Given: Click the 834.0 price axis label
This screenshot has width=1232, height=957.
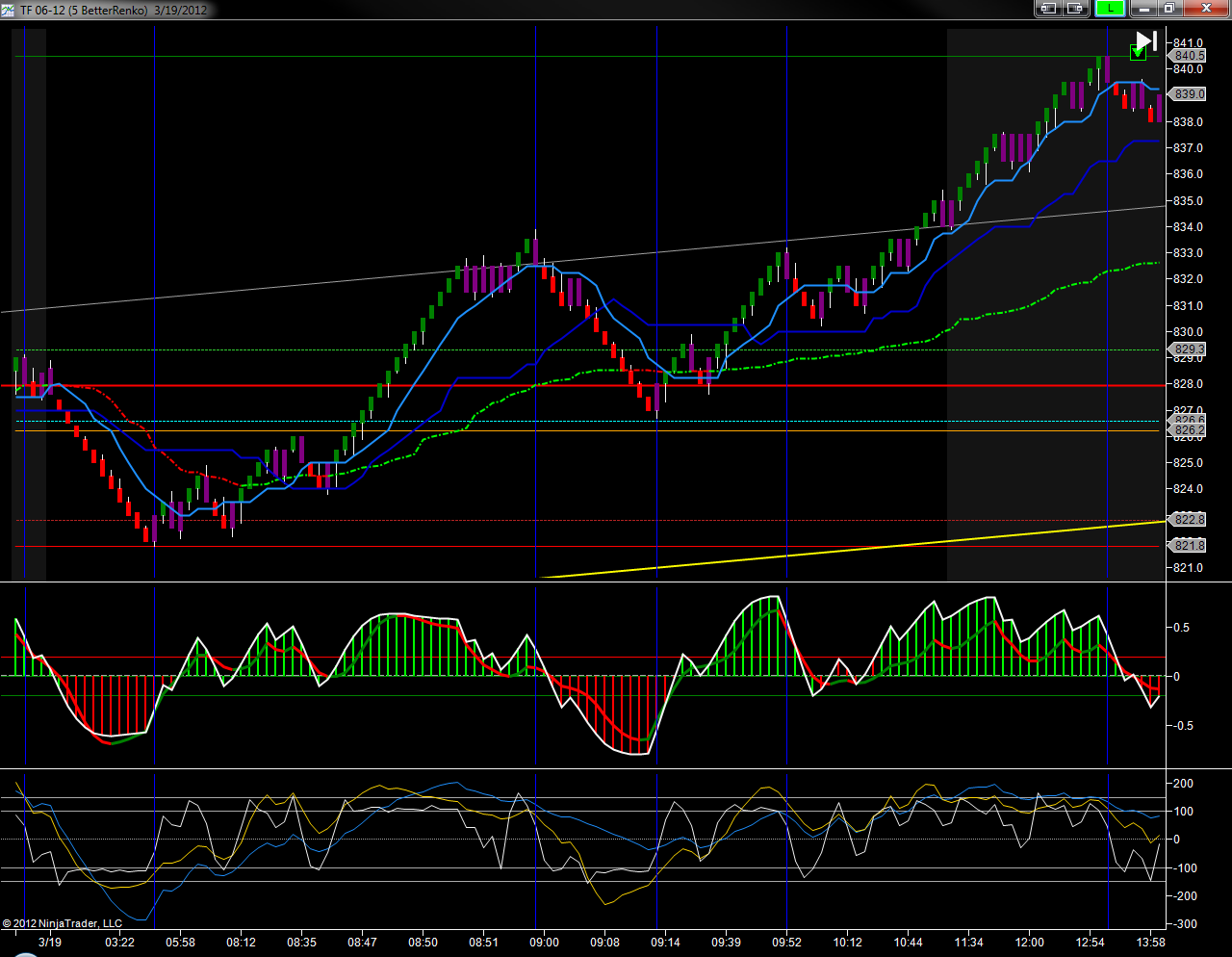Looking at the screenshot, I should [1189, 227].
